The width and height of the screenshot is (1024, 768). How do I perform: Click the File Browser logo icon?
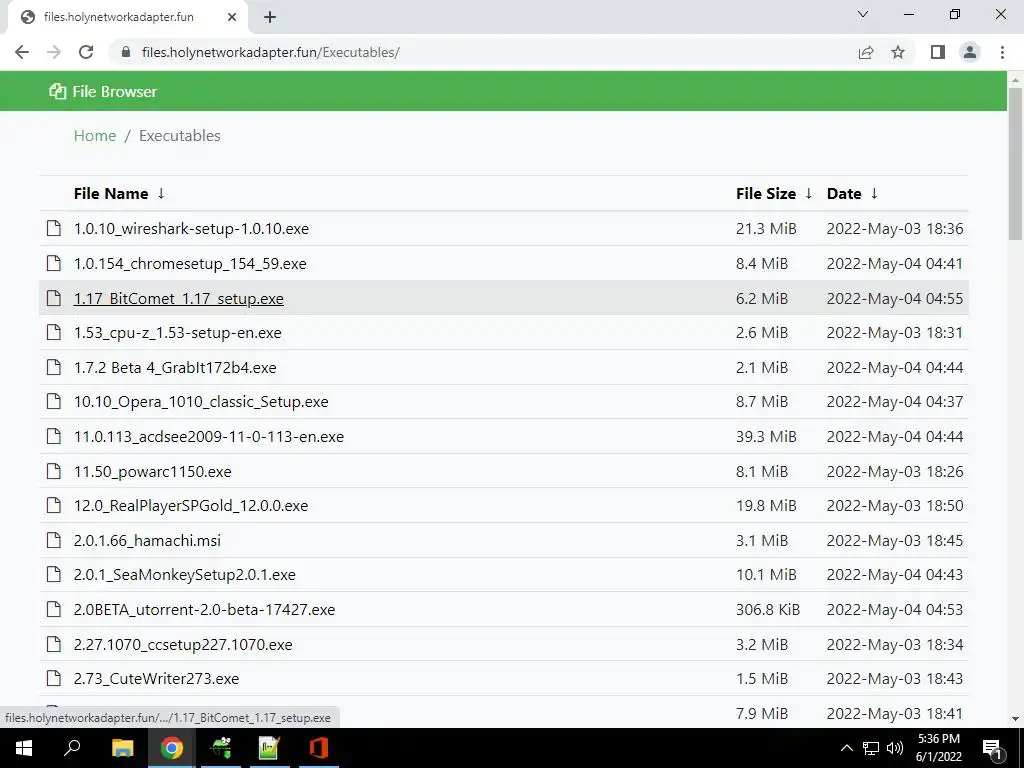[57, 91]
